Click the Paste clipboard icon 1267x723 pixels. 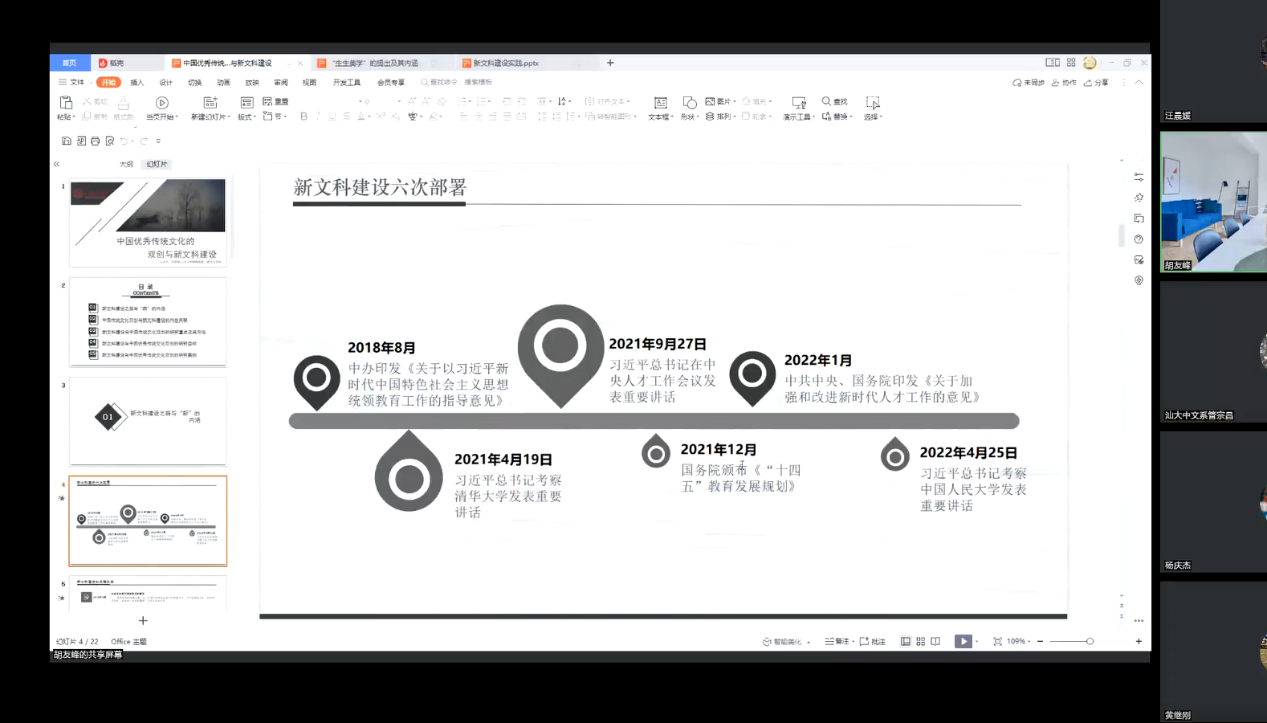(x=66, y=102)
